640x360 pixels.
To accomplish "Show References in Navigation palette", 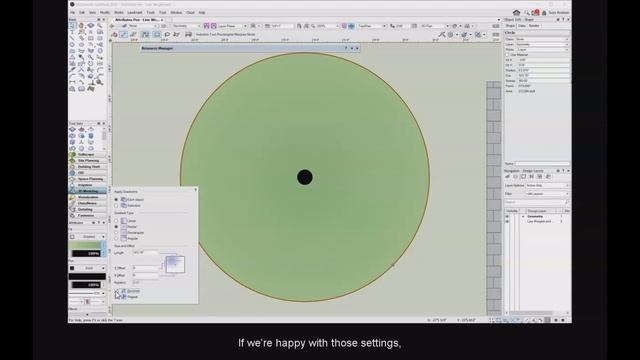I will click(548, 177).
